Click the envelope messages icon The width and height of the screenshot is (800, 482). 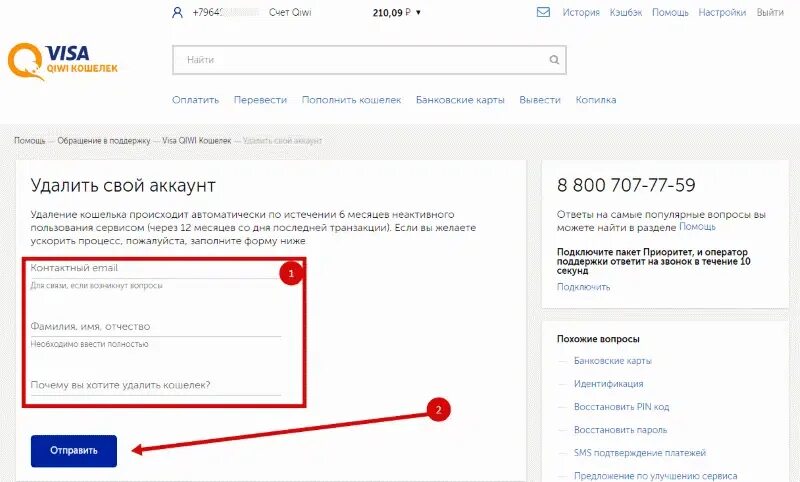pyautogui.click(x=543, y=12)
